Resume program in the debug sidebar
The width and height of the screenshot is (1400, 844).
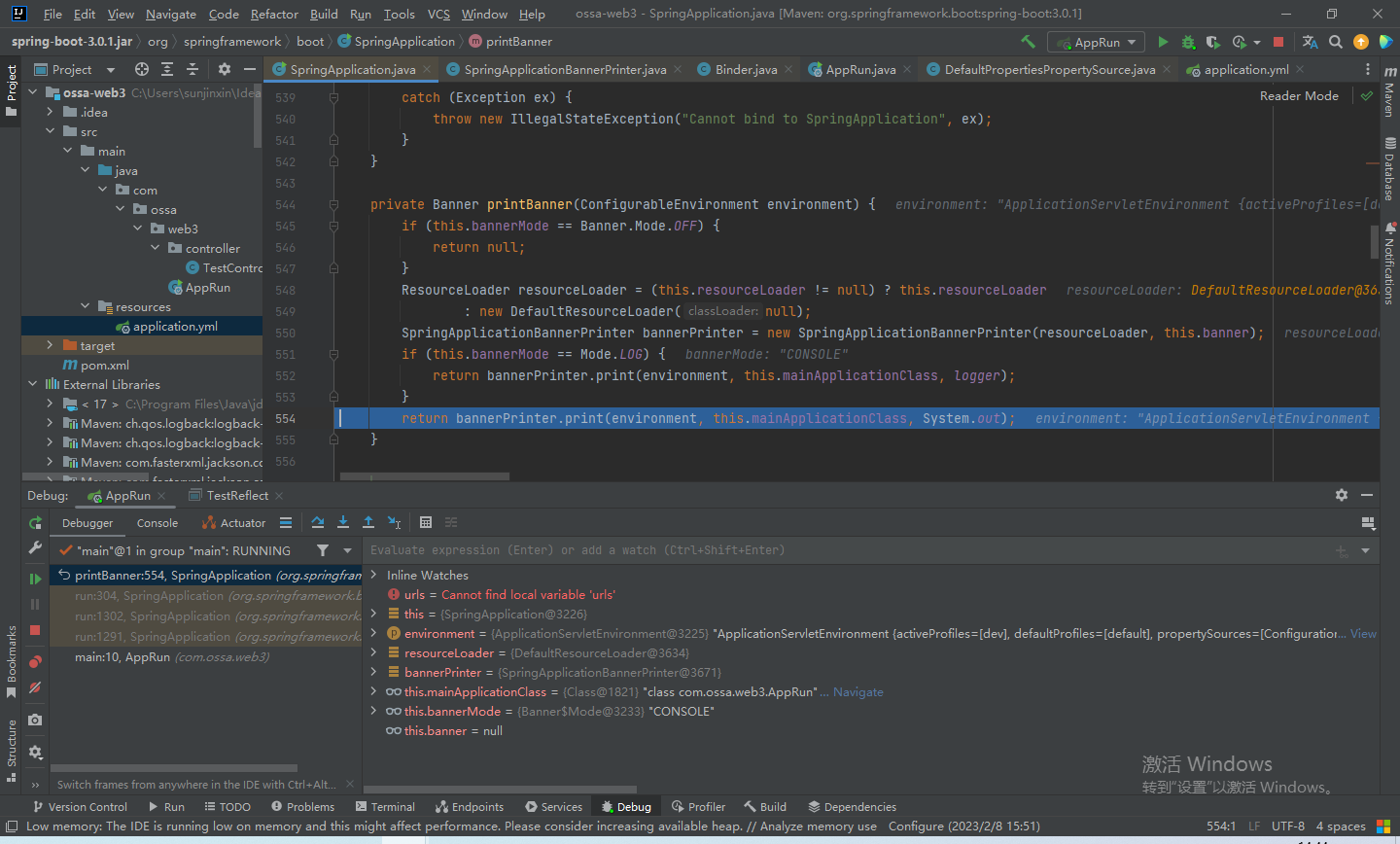coord(35,579)
